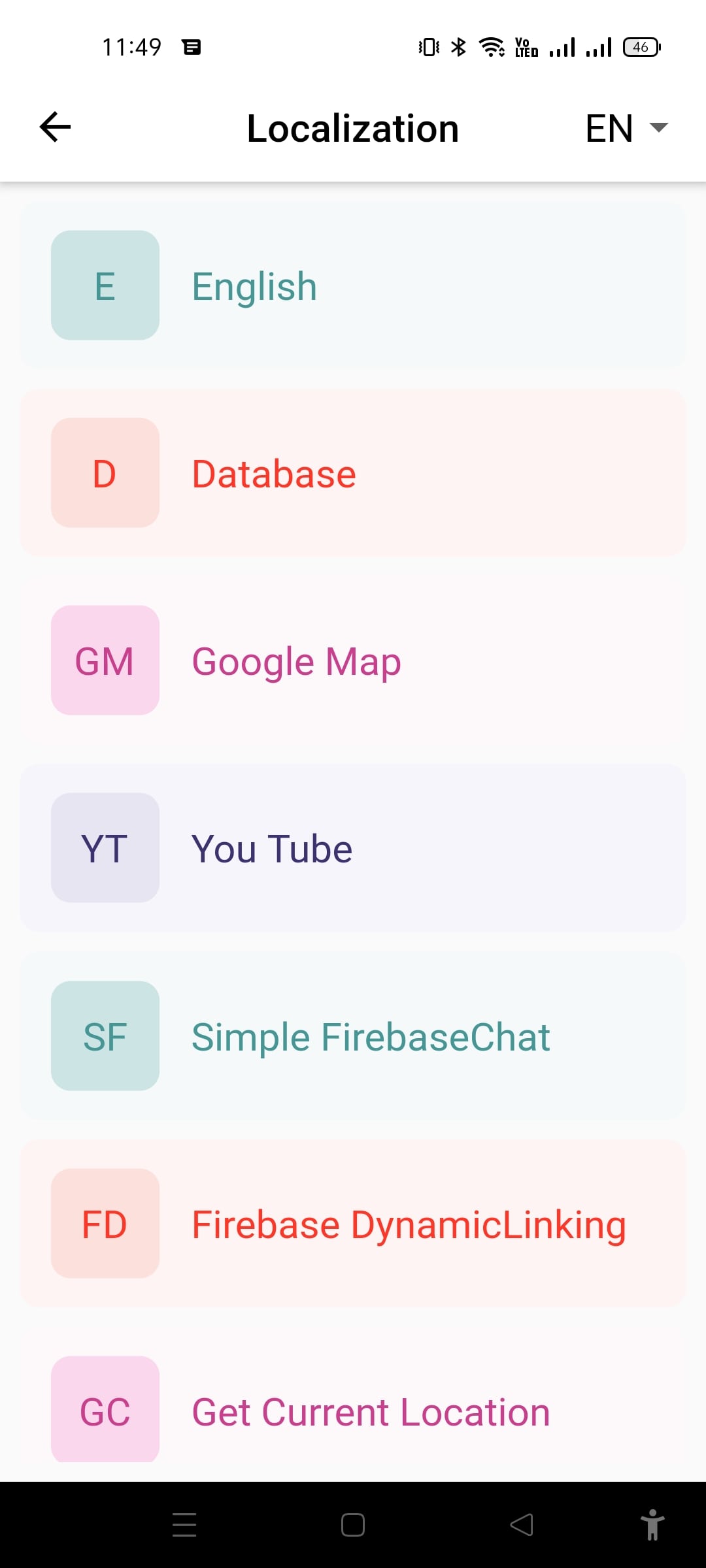Tap the GC avatar tile

click(x=105, y=1410)
